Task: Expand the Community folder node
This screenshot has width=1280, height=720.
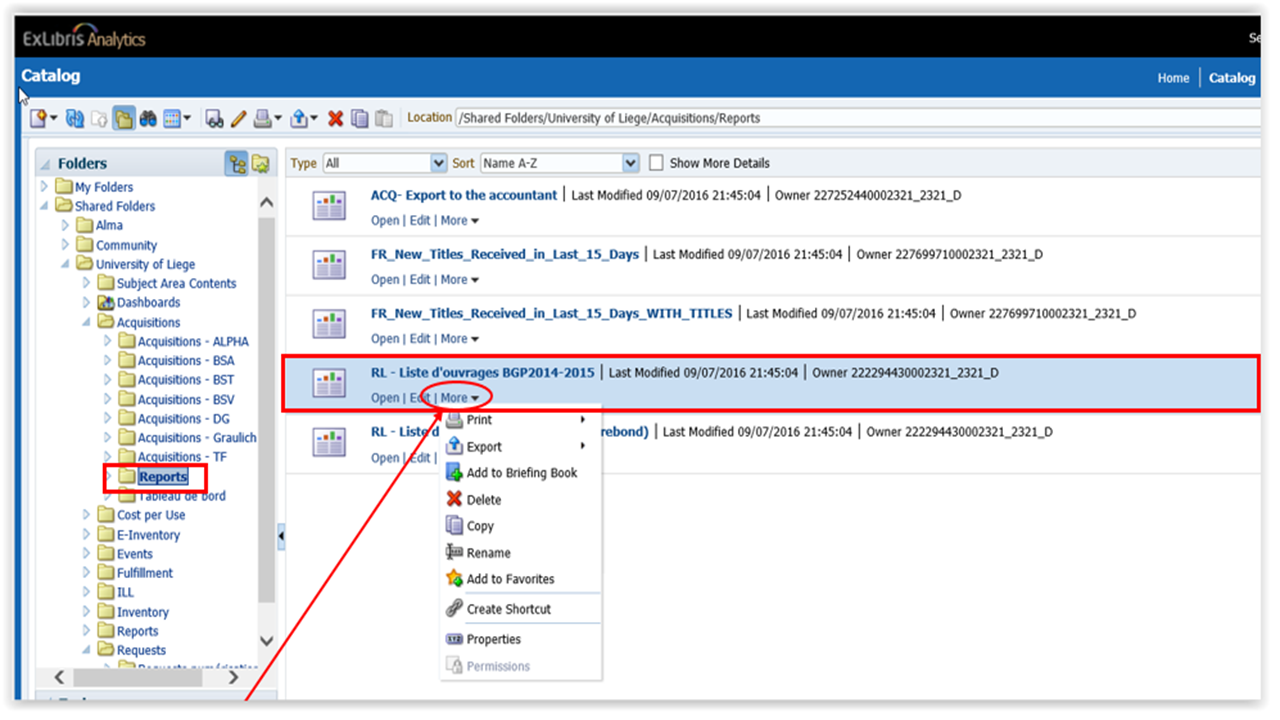Action: pyautogui.click(x=65, y=244)
